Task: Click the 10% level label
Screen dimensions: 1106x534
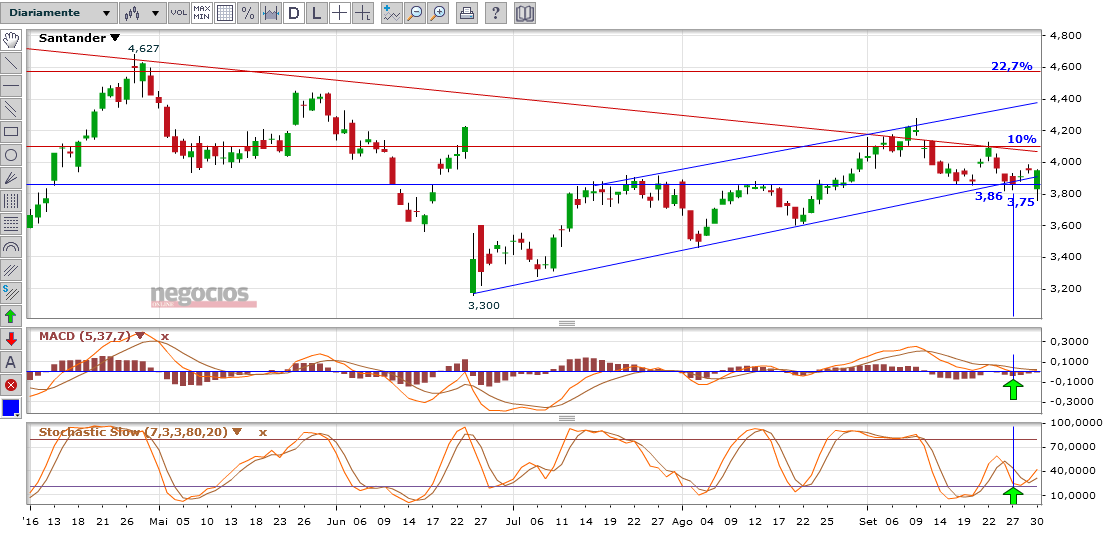Action: [x=1021, y=139]
